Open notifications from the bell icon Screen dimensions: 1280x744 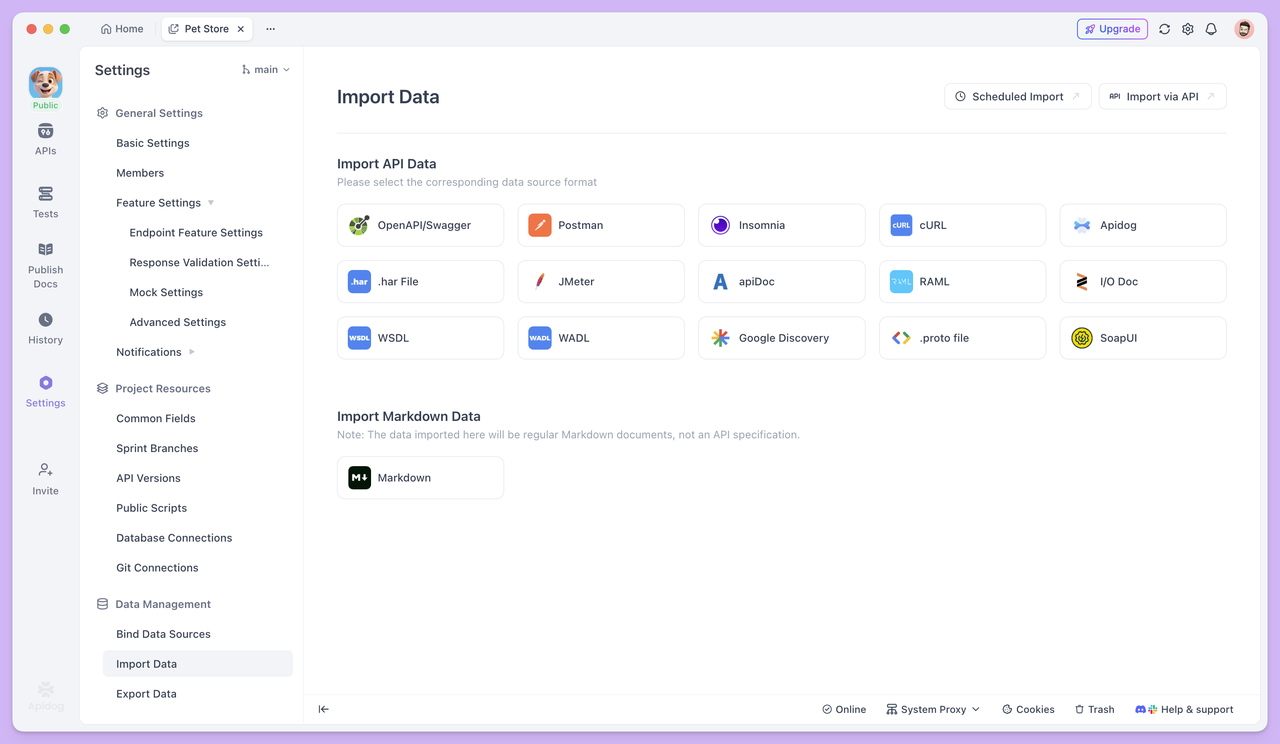click(x=1210, y=29)
